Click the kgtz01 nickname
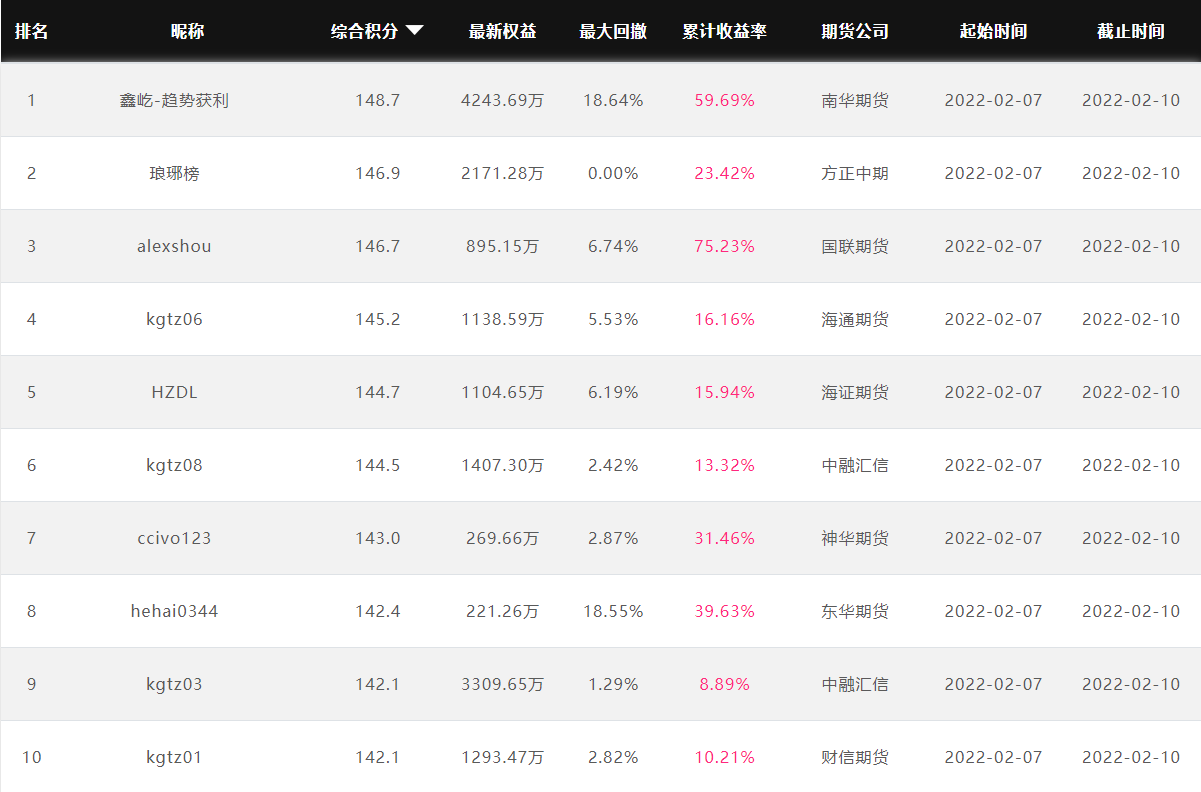This screenshot has height=792, width=1201. click(x=174, y=757)
